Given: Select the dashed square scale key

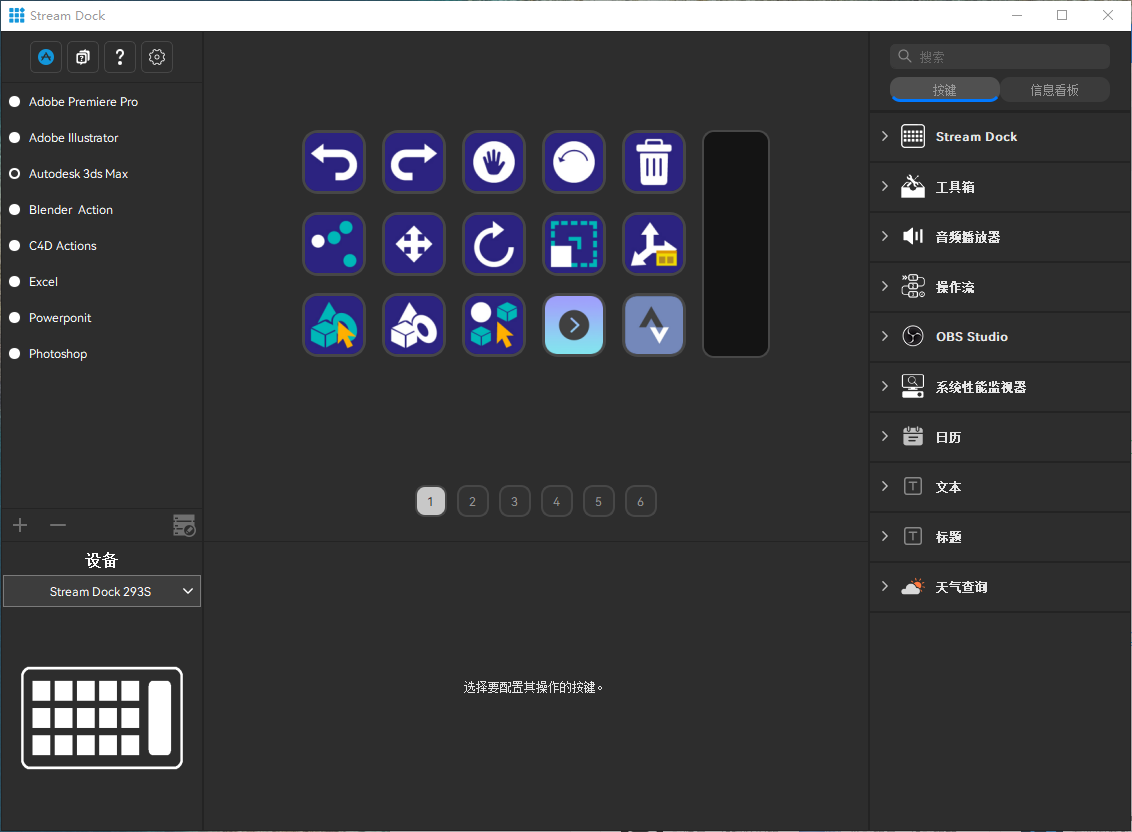Looking at the screenshot, I should 574,244.
